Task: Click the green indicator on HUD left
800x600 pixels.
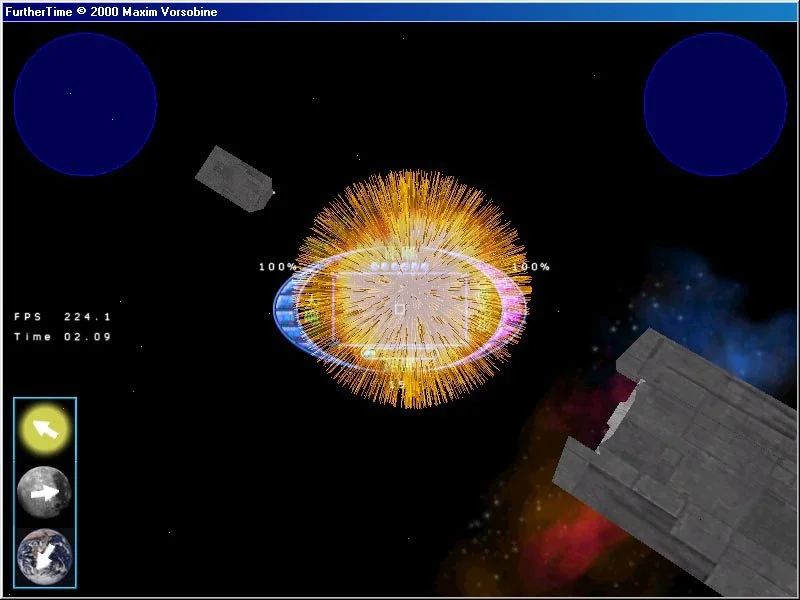Action: click(x=311, y=316)
